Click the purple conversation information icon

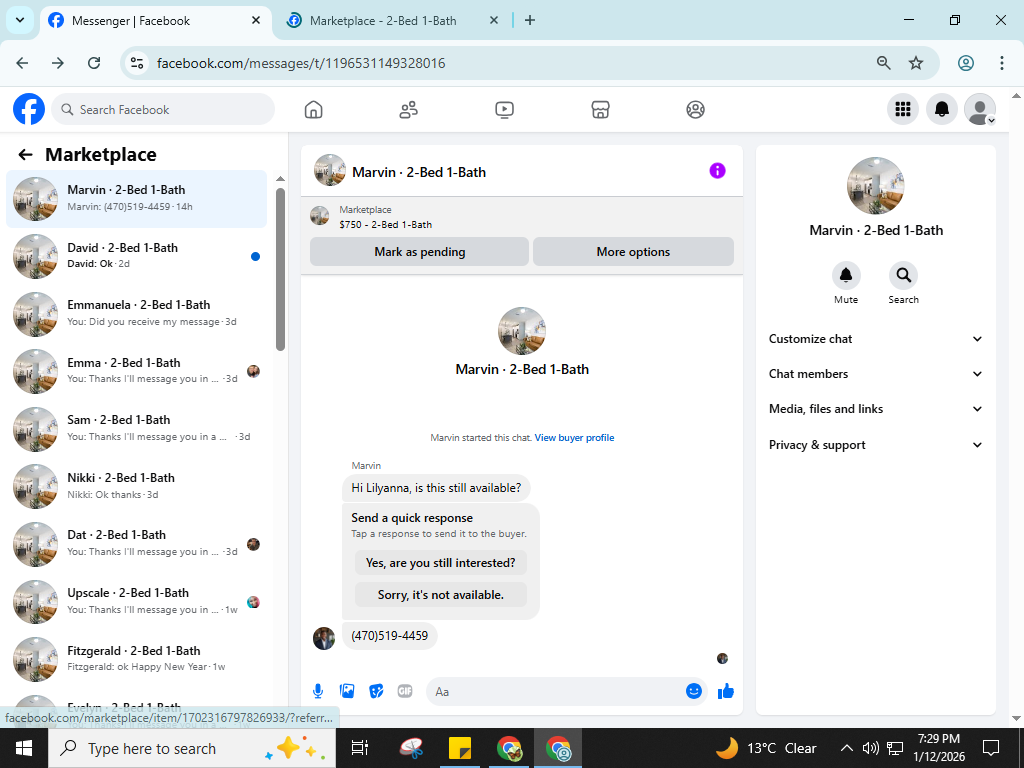(717, 171)
